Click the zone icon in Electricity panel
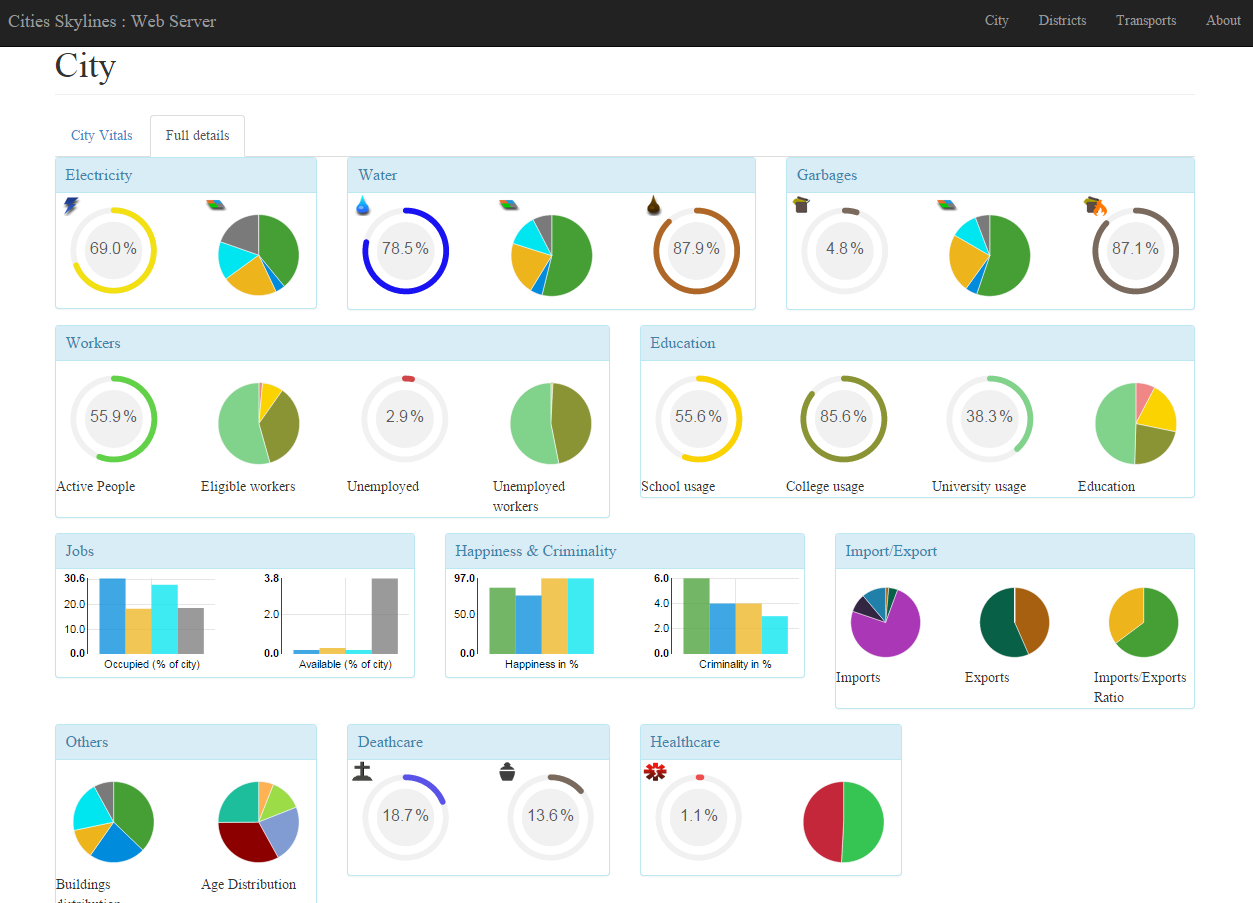 (x=215, y=205)
